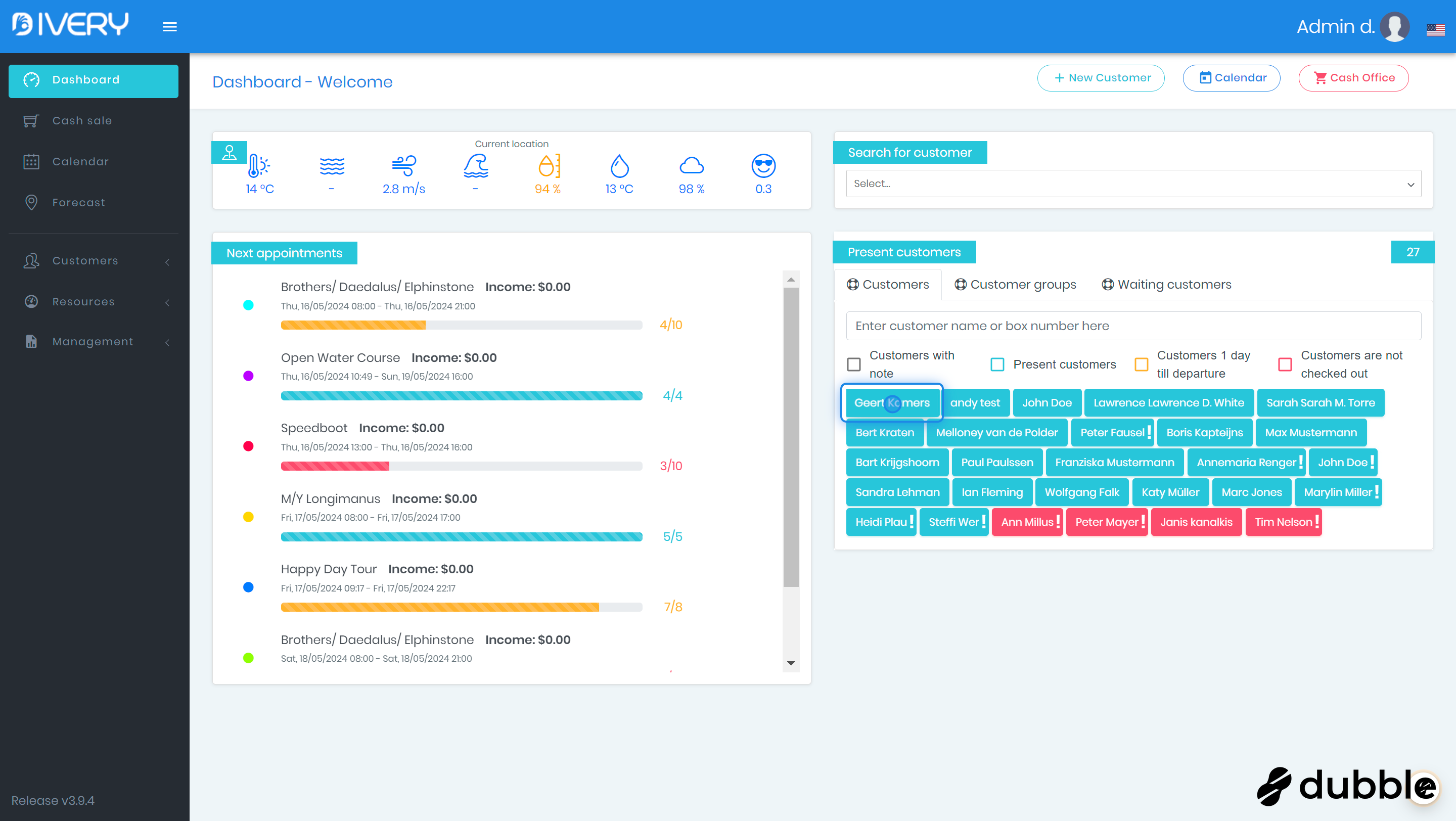Toggle the Present customers checkbox
Image resolution: width=1456 pixels, height=821 pixels.
(x=997, y=364)
